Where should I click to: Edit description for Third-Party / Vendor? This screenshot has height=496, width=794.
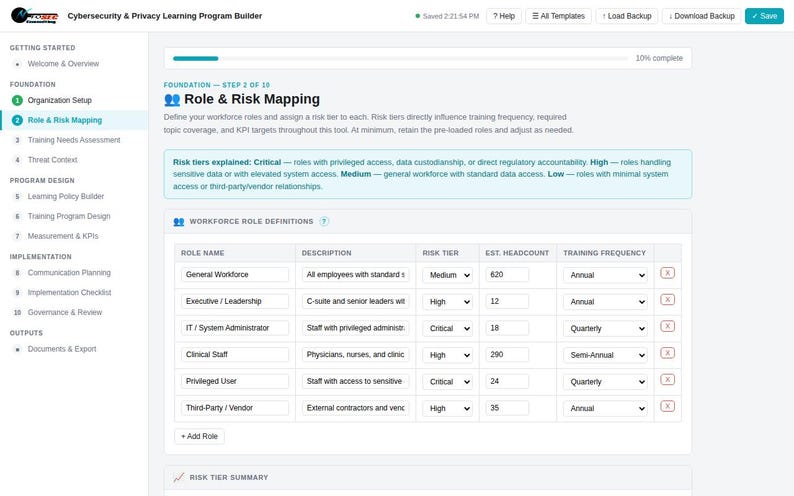pos(355,408)
